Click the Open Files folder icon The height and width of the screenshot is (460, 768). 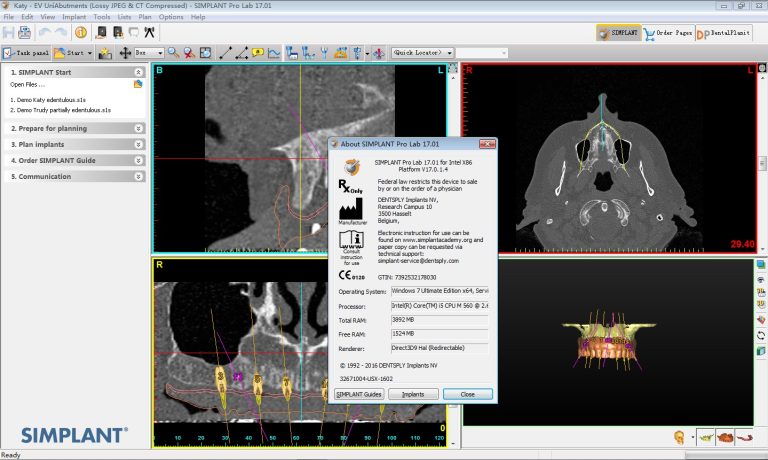138,84
